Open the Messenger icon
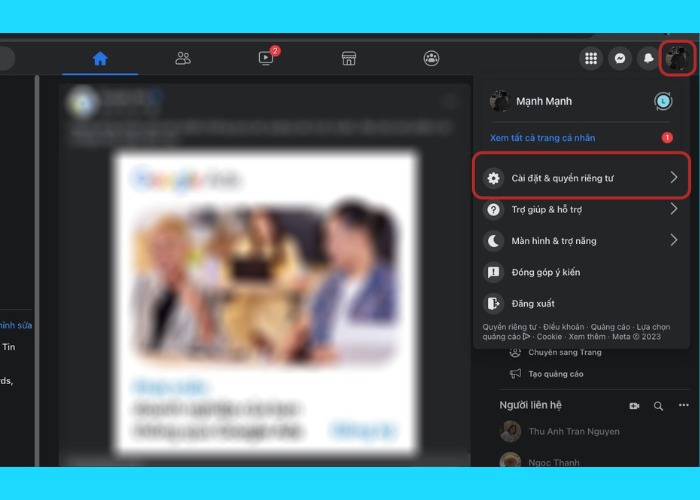 [620, 58]
